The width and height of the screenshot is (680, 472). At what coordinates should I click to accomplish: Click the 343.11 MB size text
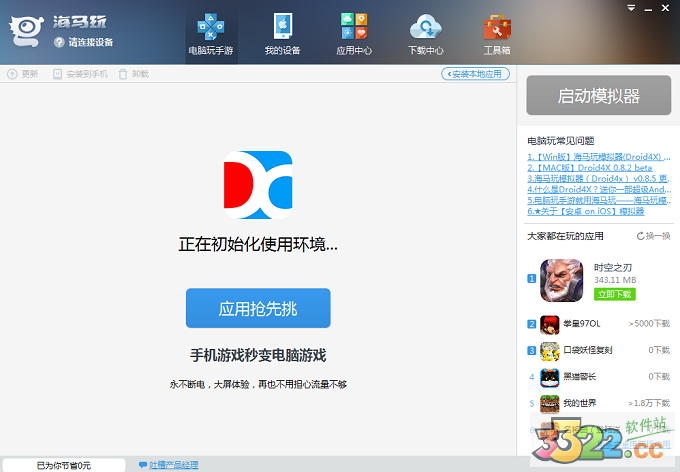tap(615, 280)
